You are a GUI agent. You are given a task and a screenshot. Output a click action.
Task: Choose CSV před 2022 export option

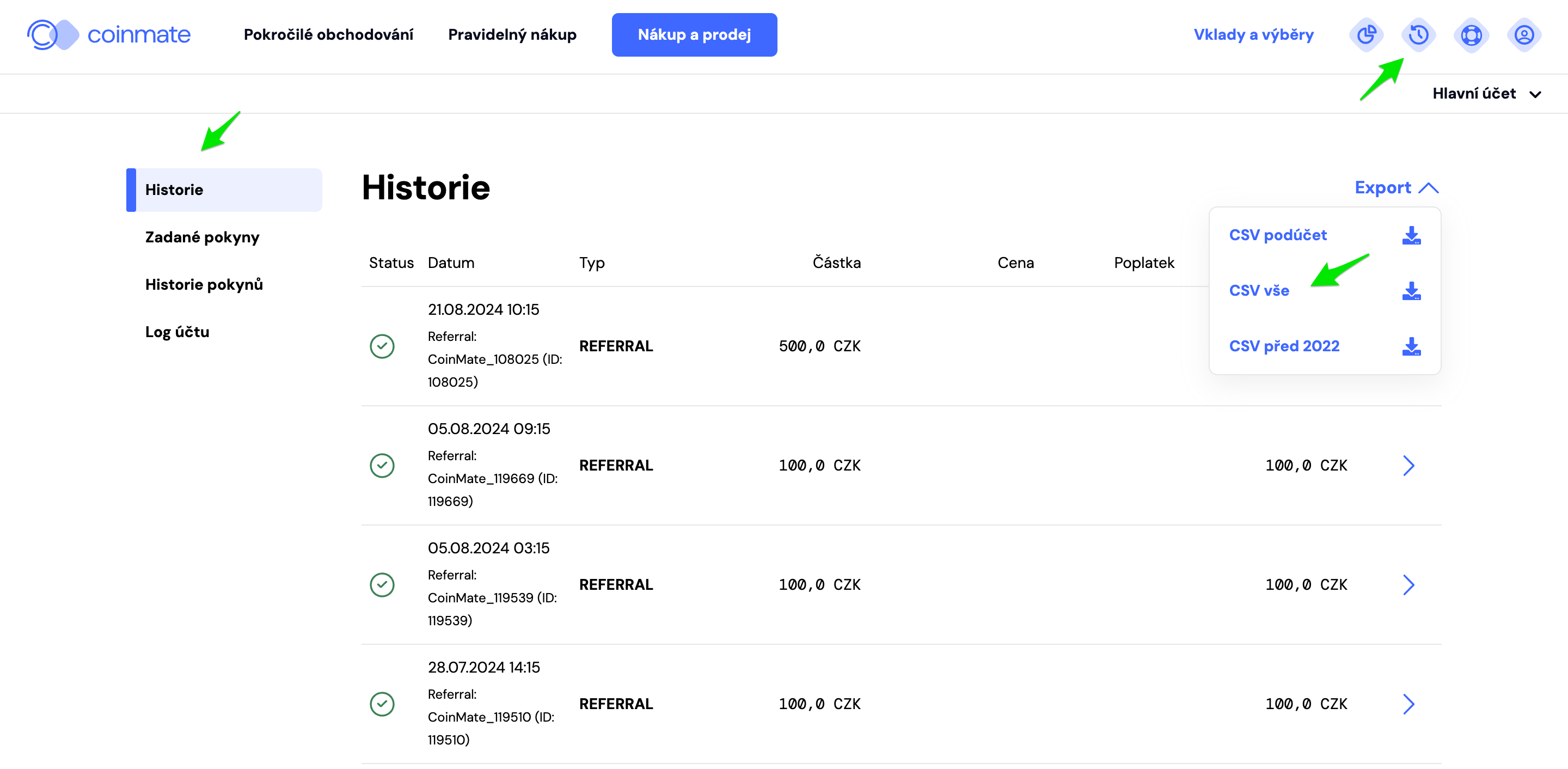1284,346
